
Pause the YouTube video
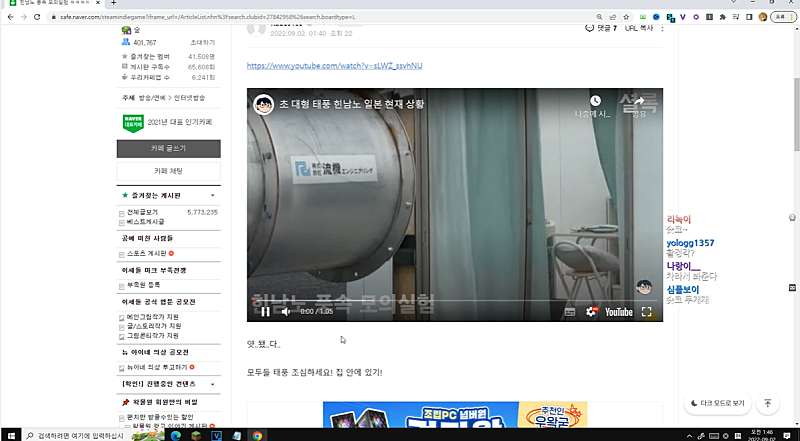tap(265, 311)
